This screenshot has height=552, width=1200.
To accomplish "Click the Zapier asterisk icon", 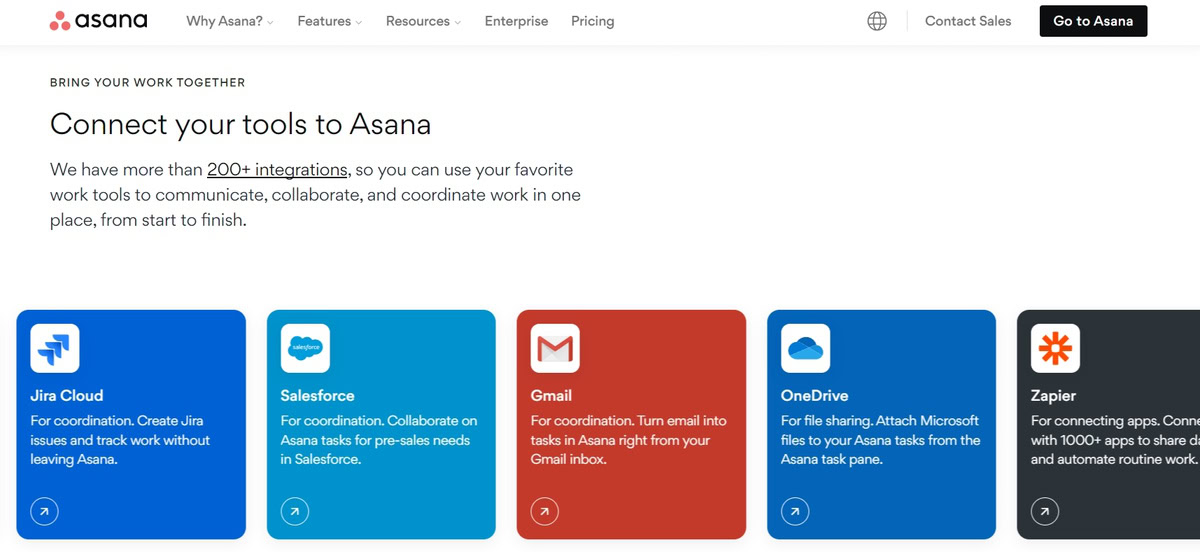I will point(1055,348).
